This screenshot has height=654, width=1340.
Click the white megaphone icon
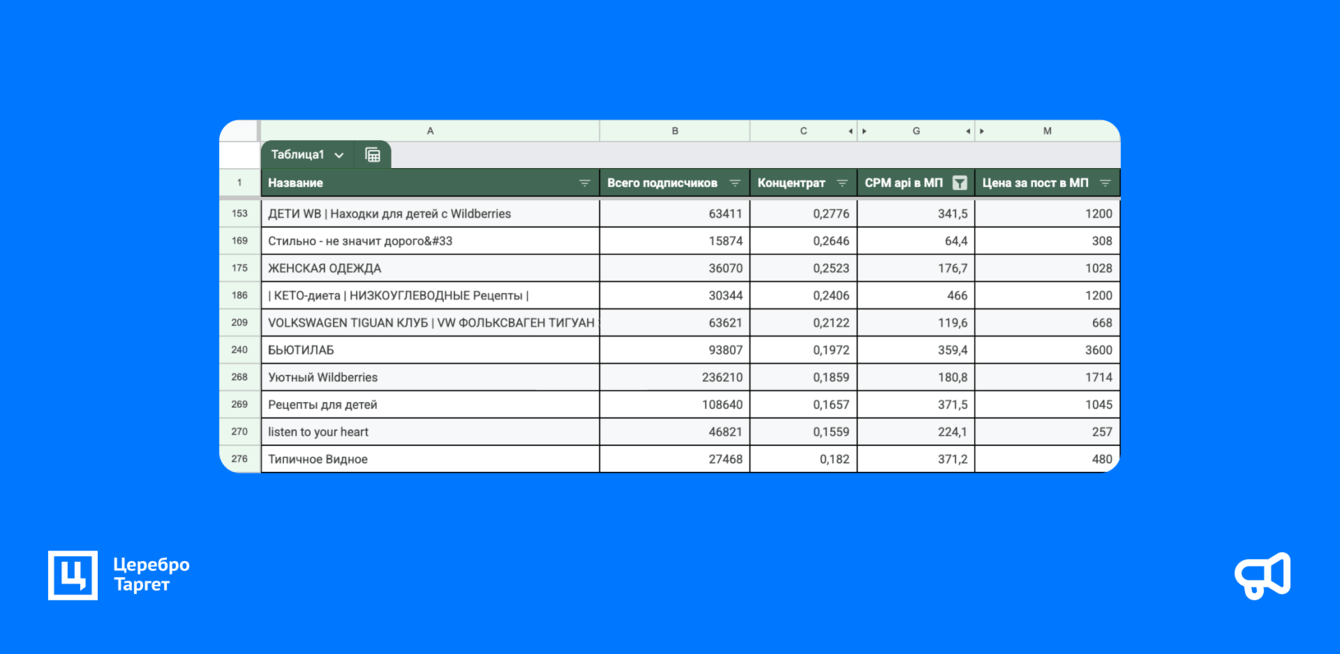click(x=1263, y=576)
